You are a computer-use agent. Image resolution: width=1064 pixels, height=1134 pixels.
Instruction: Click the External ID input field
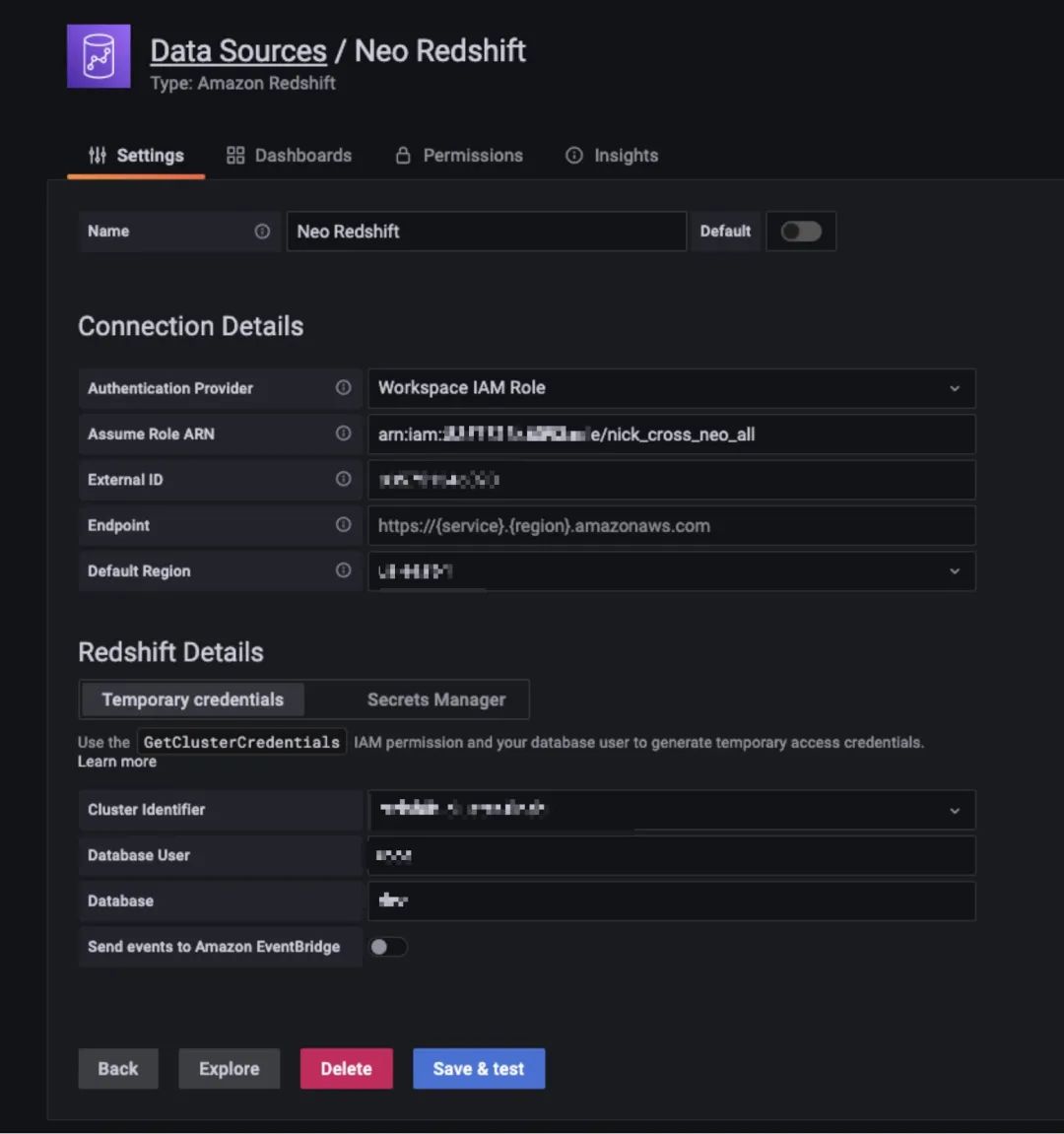(x=671, y=480)
